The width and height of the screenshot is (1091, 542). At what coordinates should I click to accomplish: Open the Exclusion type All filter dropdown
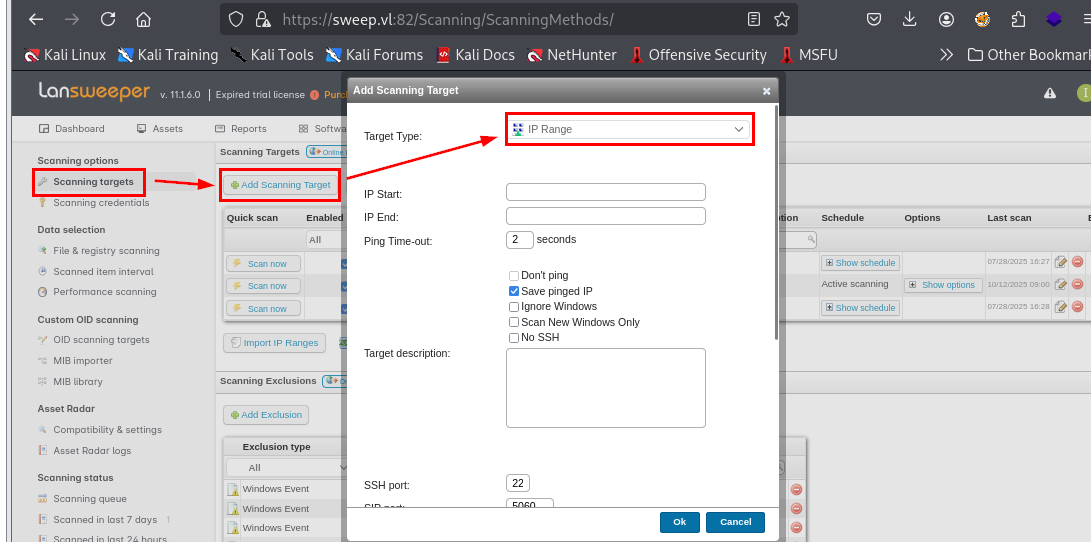pos(287,467)
